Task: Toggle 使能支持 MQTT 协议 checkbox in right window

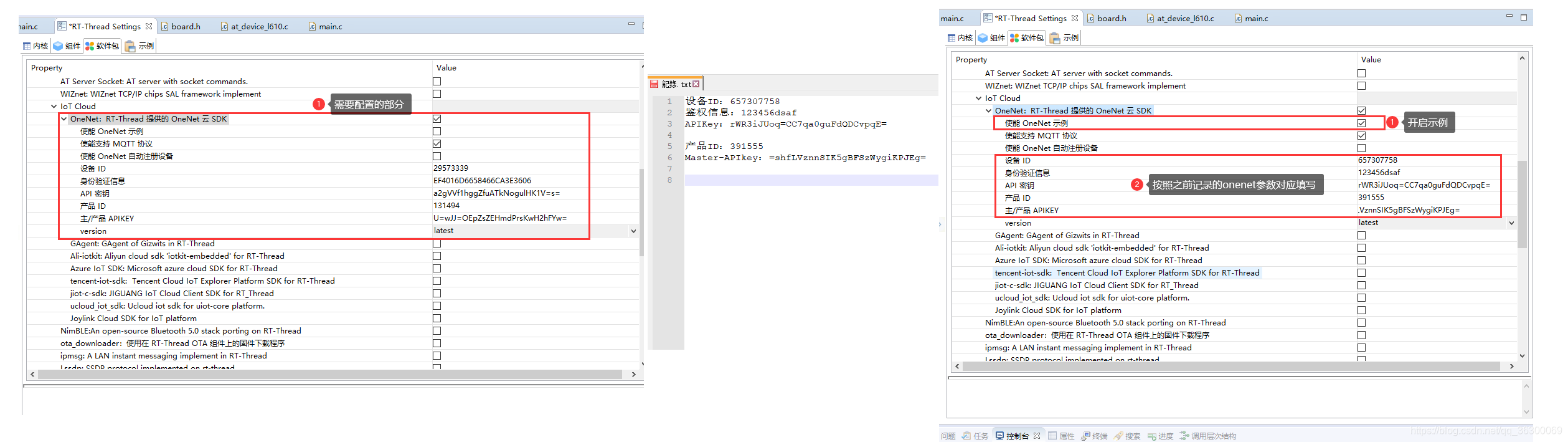Action: (1362, 136)
